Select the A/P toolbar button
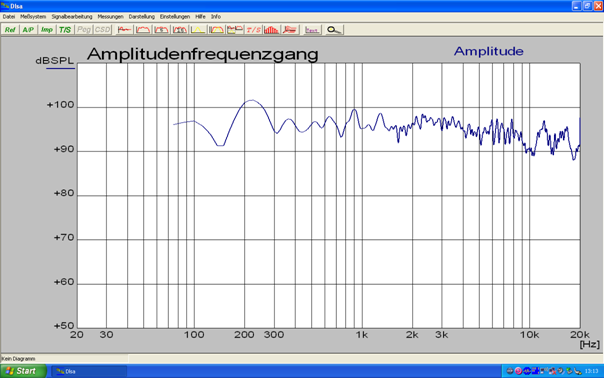The image size is (605, 379). point(28,30)
